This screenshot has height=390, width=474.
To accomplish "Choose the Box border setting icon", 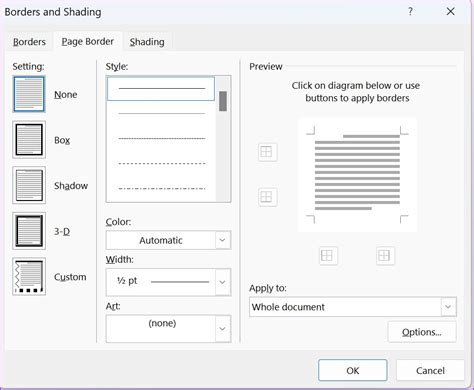I will pos(29,140).
